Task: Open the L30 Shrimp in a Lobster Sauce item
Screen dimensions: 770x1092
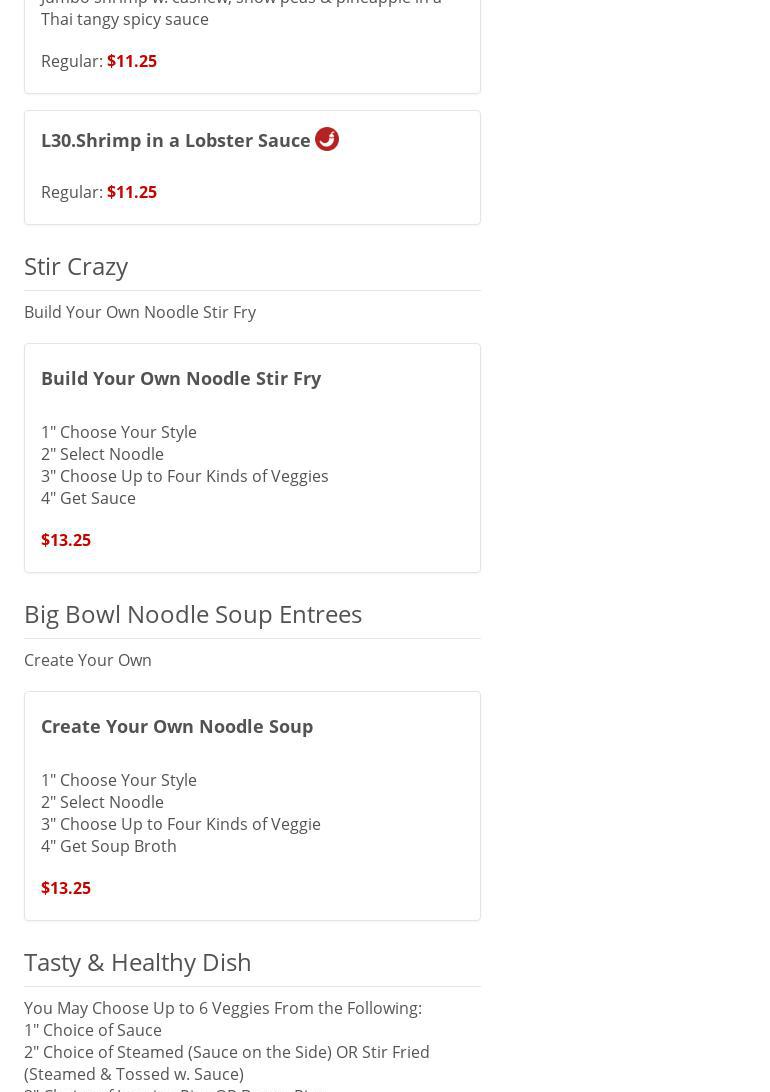Action: (176, 140)
